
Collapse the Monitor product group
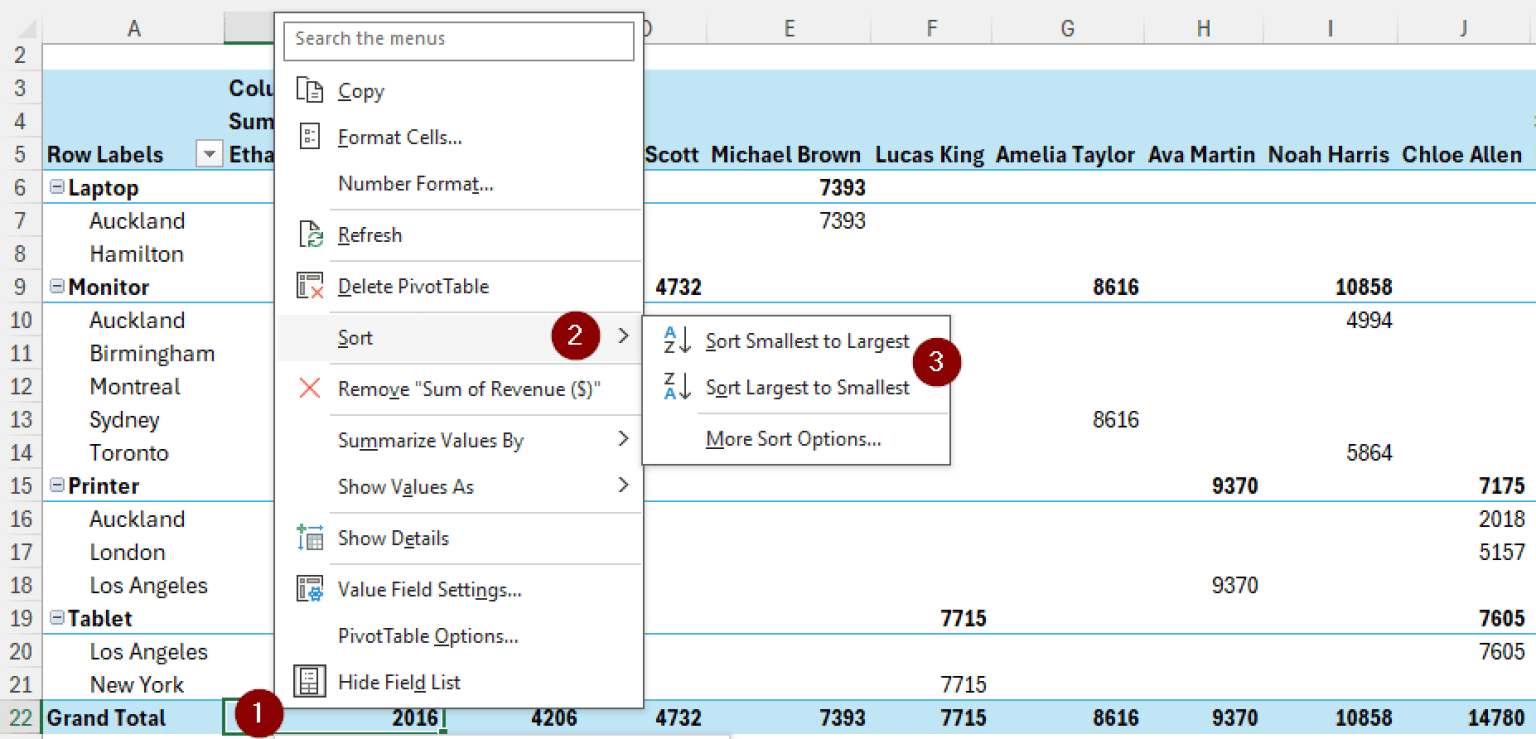[57, 286]
